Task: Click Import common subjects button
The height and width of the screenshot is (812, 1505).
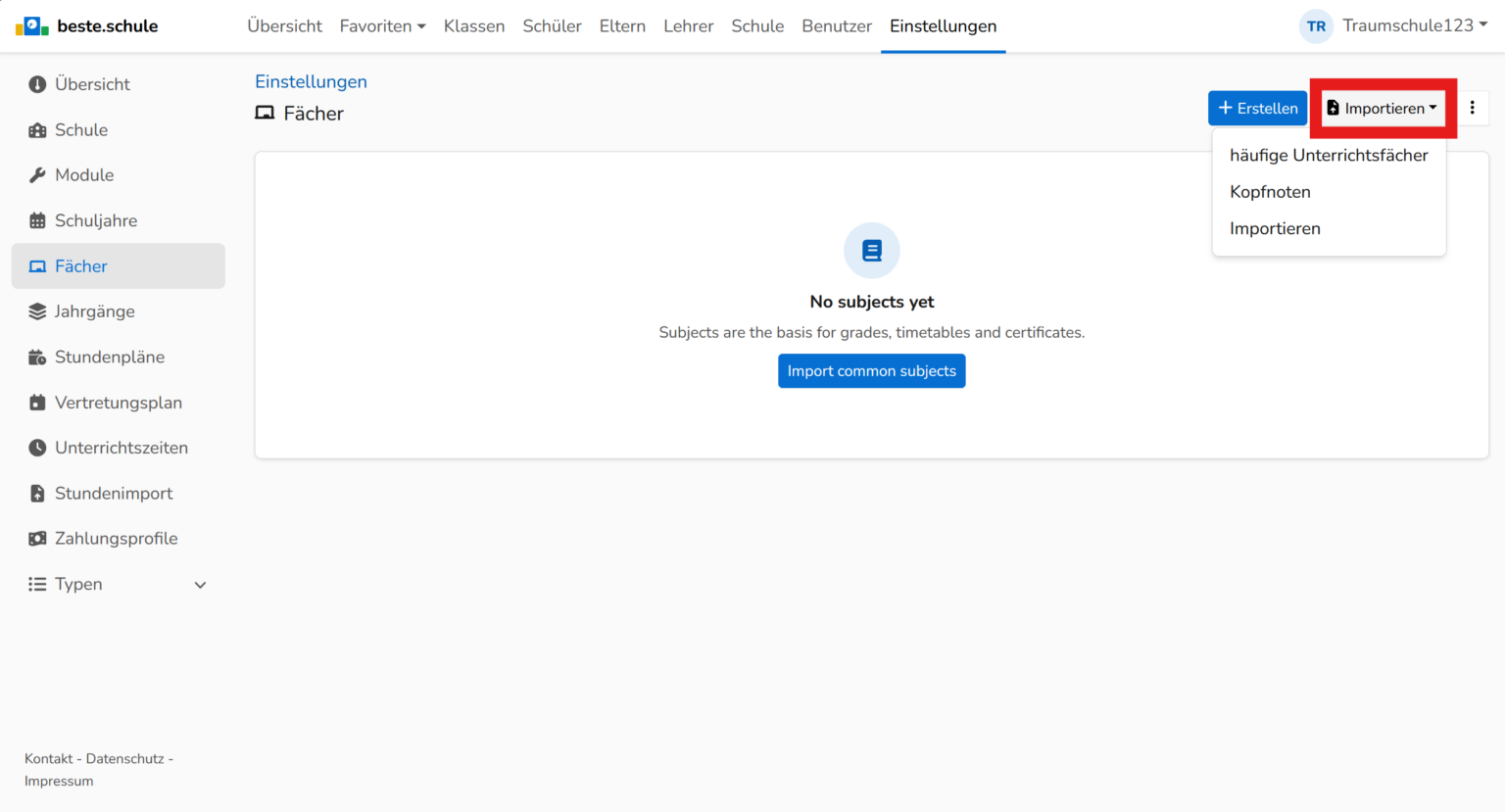Action: tap(872, 371)
